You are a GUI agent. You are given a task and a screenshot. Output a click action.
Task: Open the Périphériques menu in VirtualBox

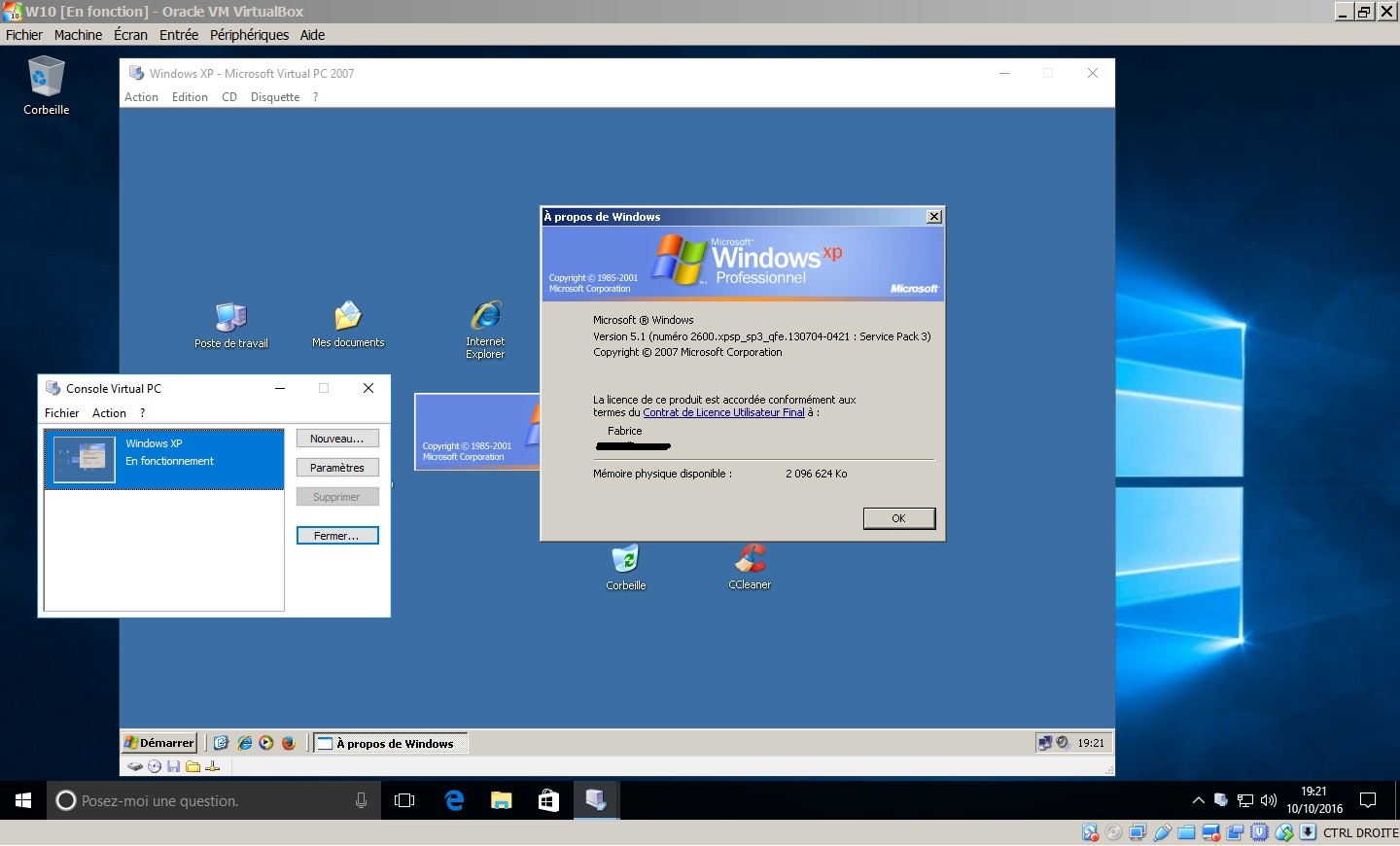tap(249, 35)
